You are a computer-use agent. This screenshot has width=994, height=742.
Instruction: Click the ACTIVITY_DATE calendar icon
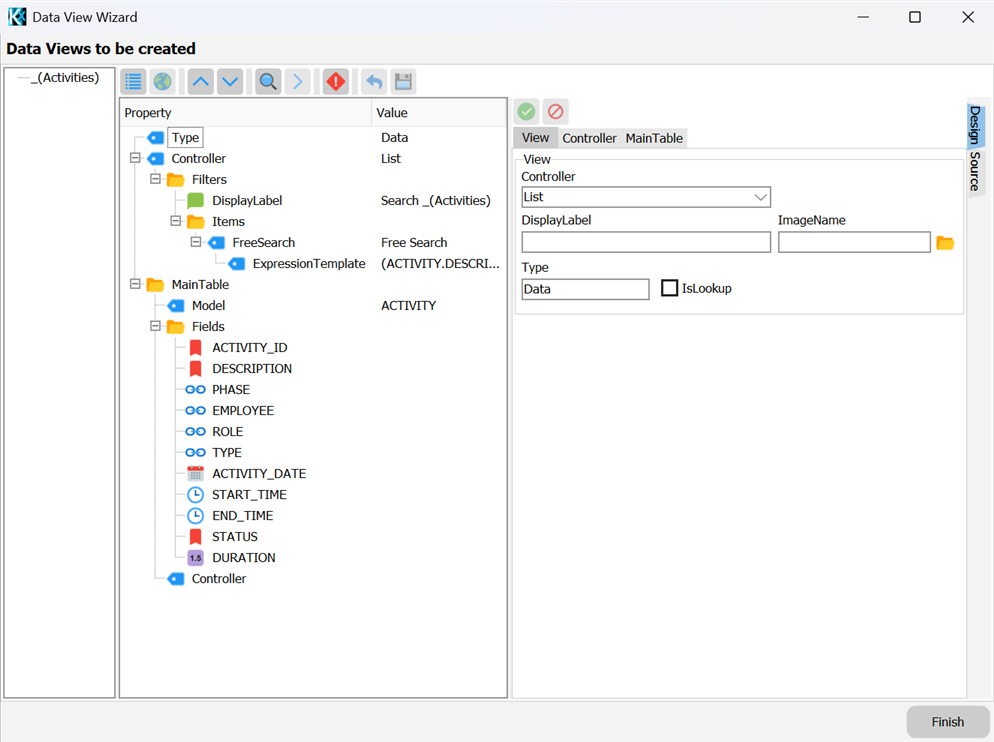point(196,474)
